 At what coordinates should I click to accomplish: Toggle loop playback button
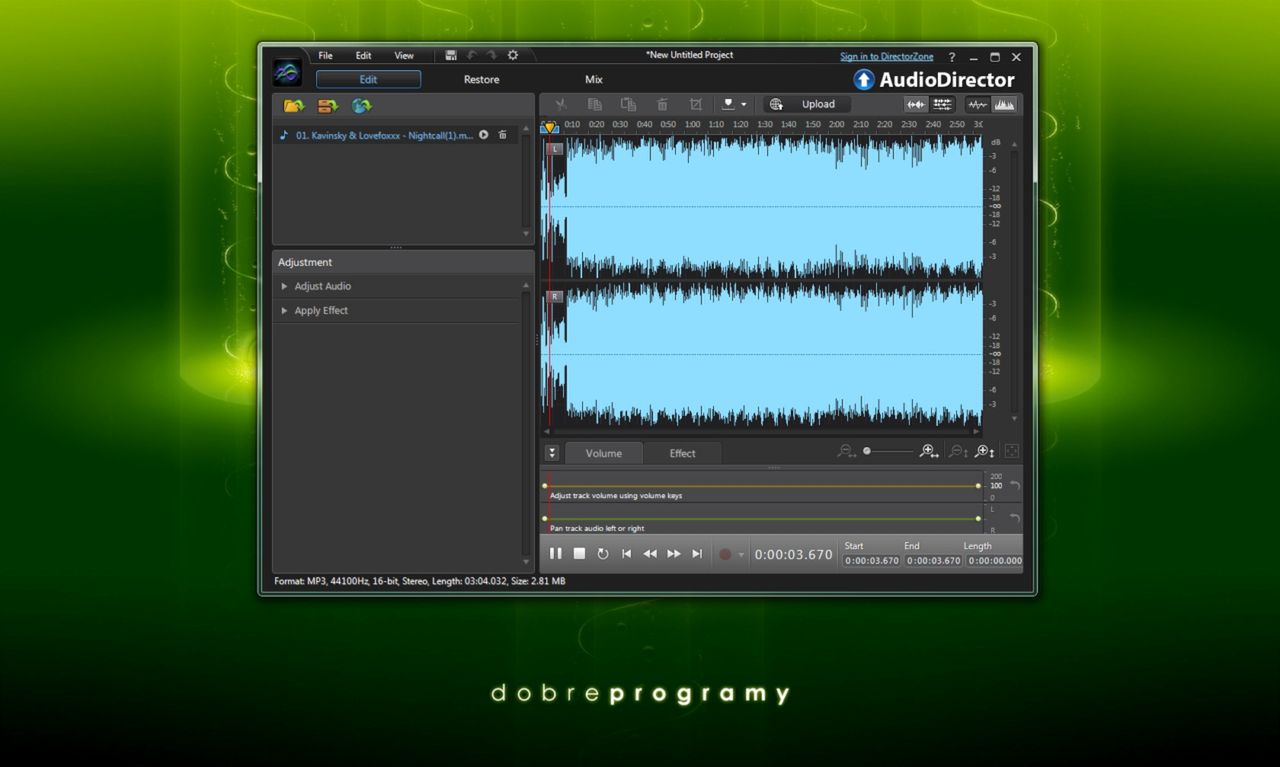(603, 554)
